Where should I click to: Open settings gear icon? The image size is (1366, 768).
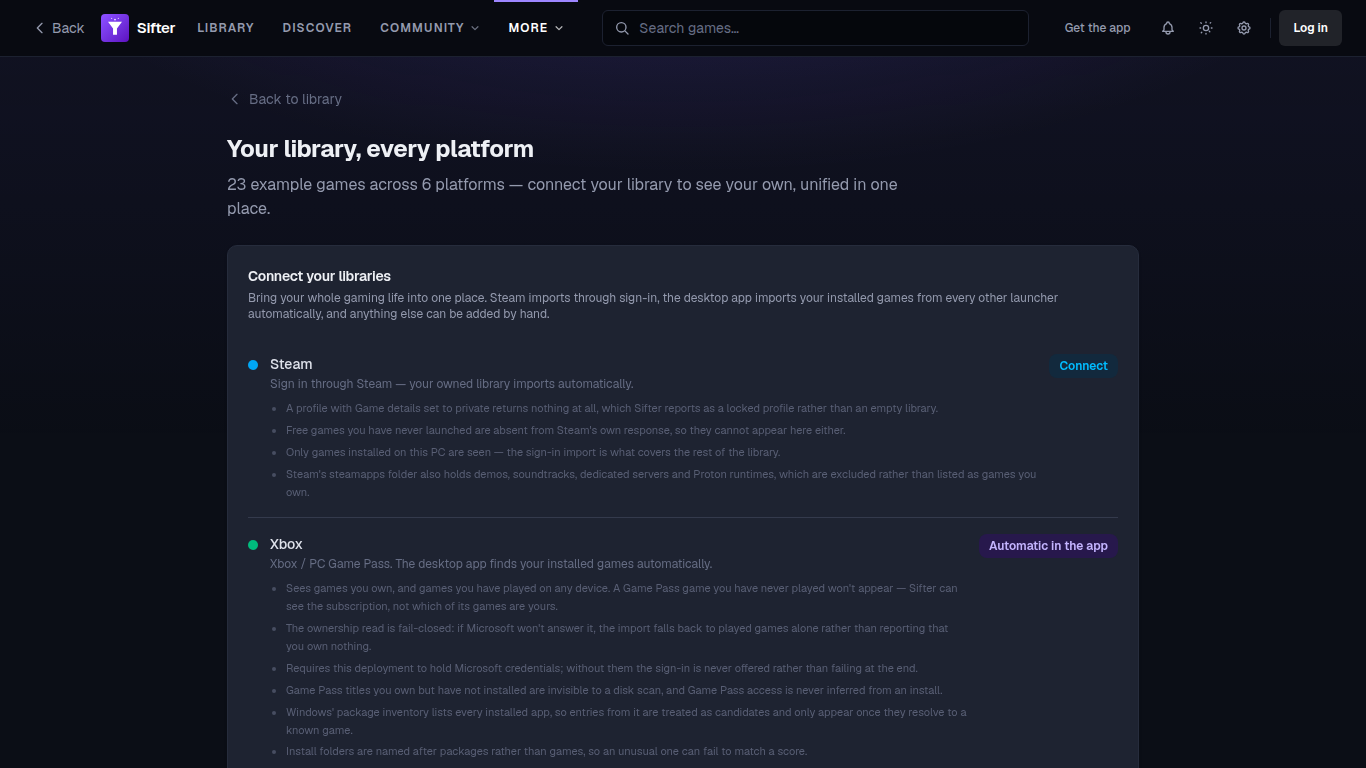[x=1244, y=28]
